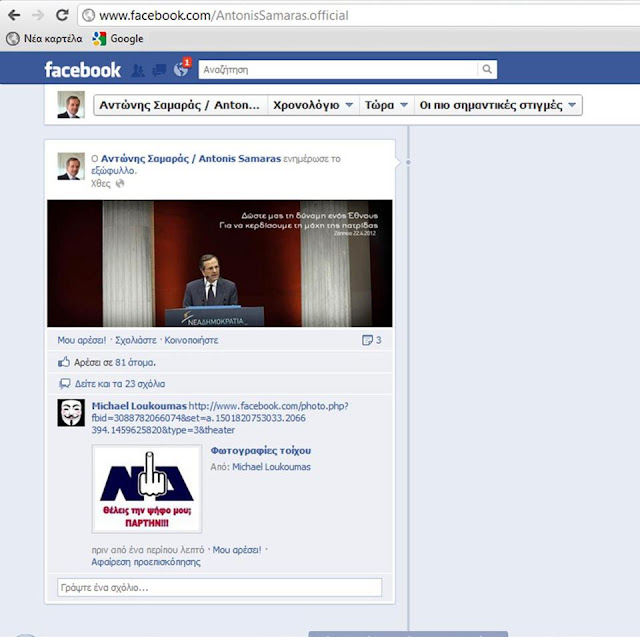Click the ΝΔ logo preview thumbnail

click(147, 489)
